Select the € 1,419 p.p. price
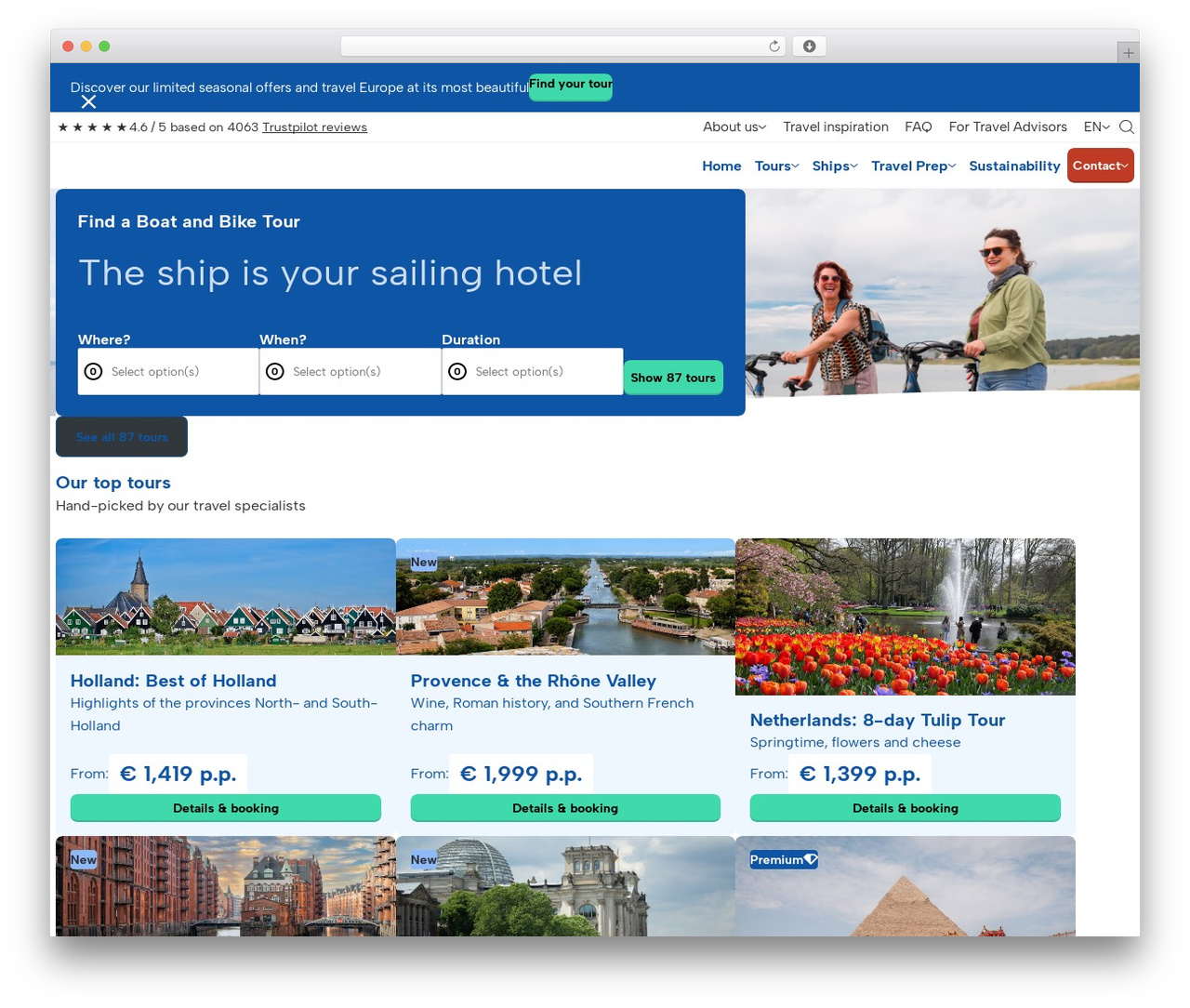 178,774
